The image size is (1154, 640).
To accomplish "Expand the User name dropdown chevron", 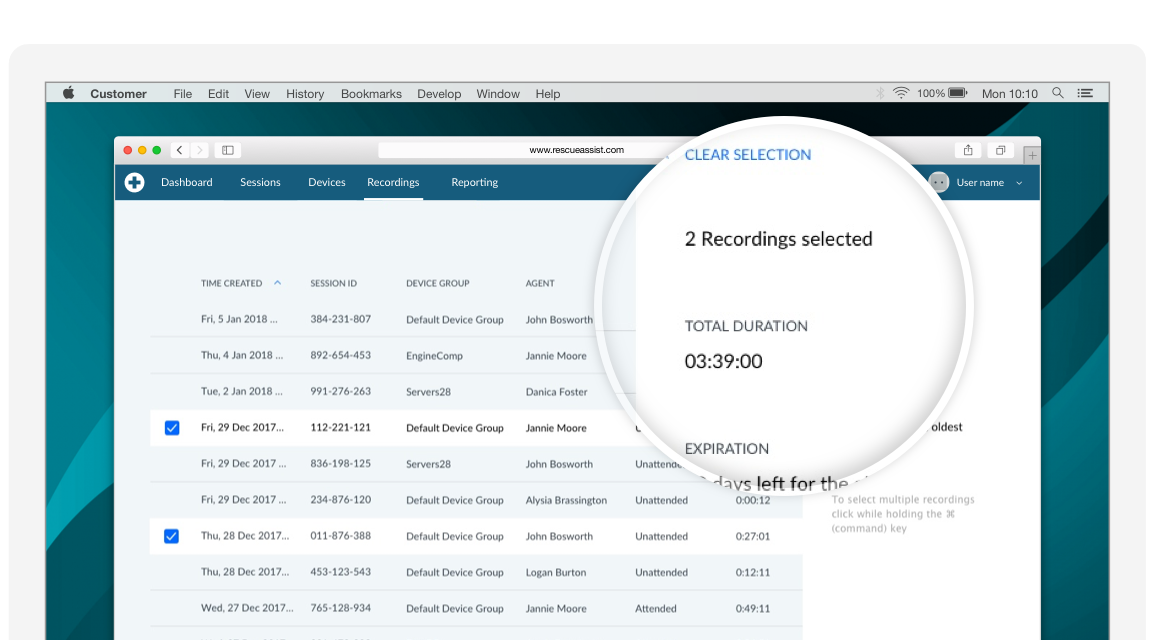I will (x=1019, y=183).
